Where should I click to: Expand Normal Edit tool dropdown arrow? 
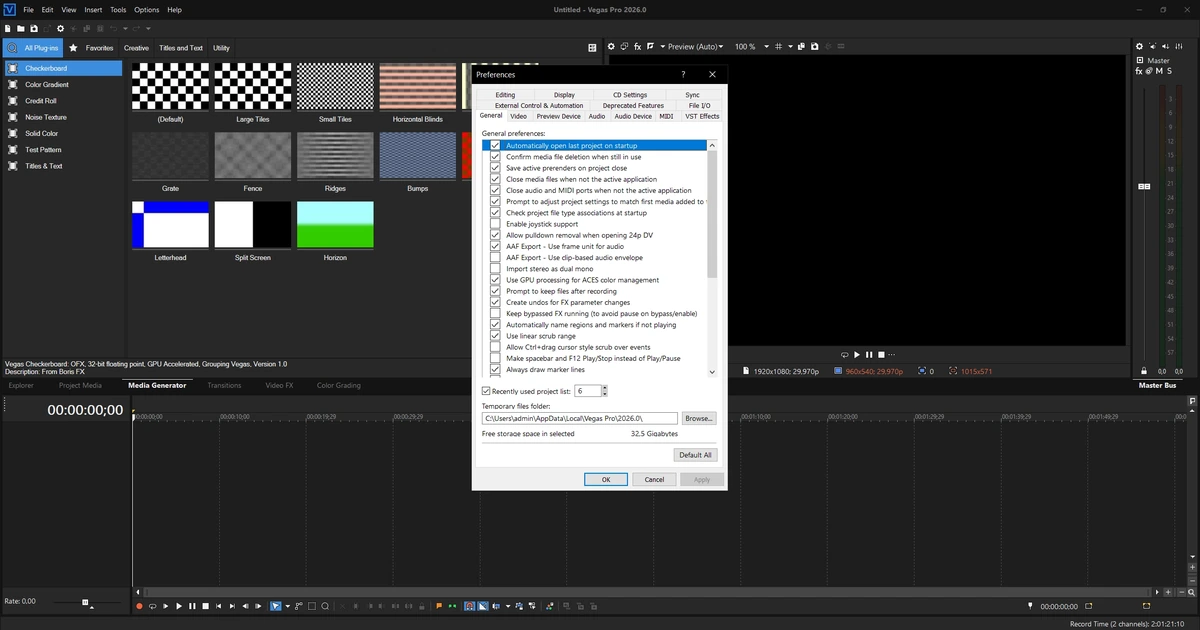(x=287, y=606)
